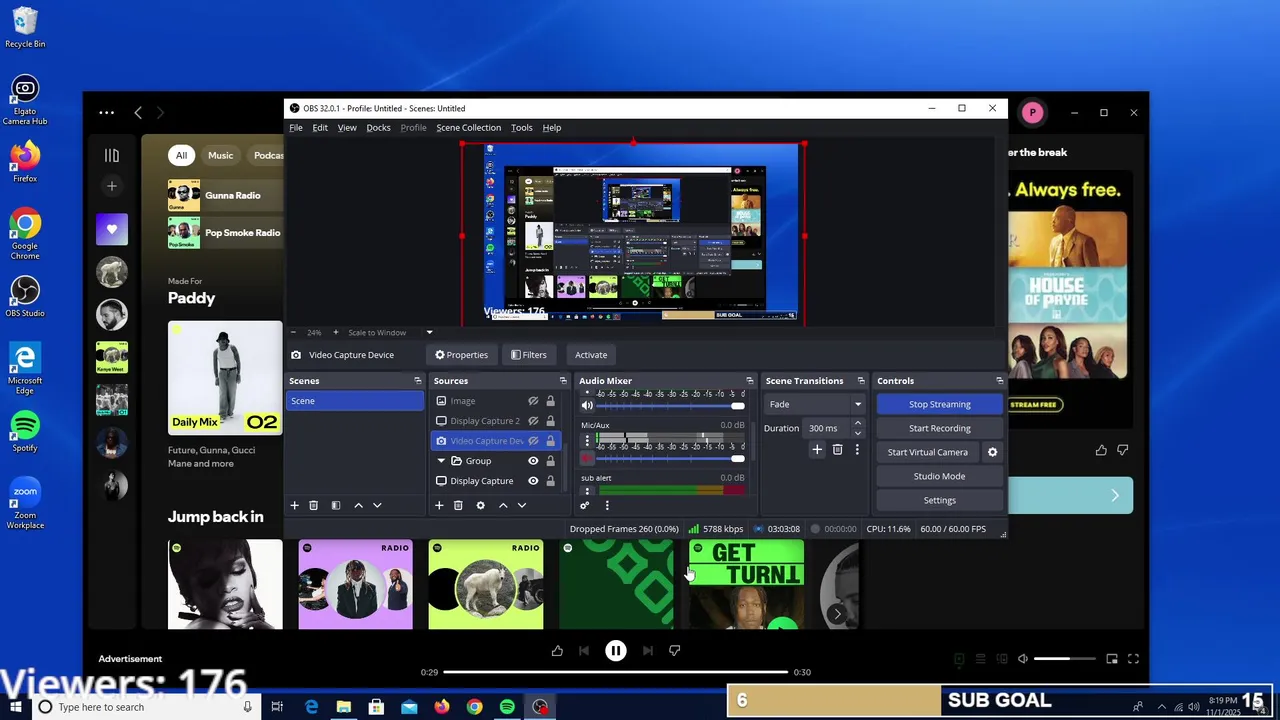This screenshot has height=720, width=1280.
Task: Increase transition duration with up arrow
Action: point(857,424)
